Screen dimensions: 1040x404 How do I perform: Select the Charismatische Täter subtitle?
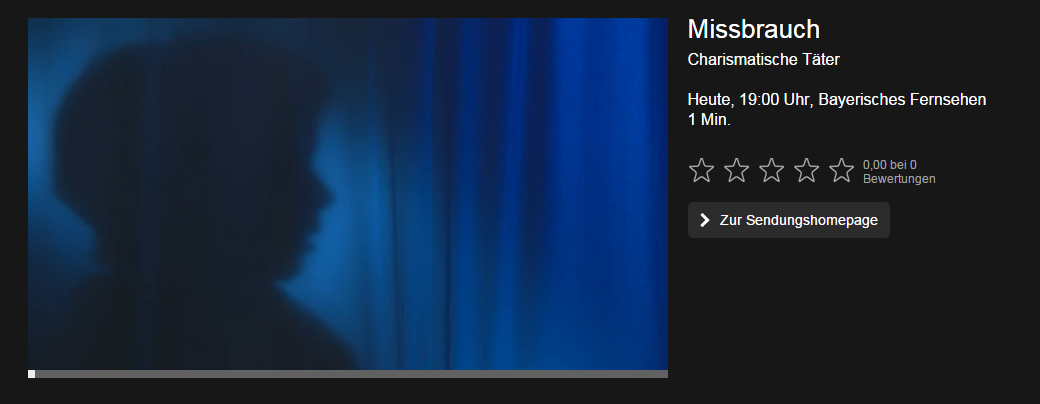(763, 60)
